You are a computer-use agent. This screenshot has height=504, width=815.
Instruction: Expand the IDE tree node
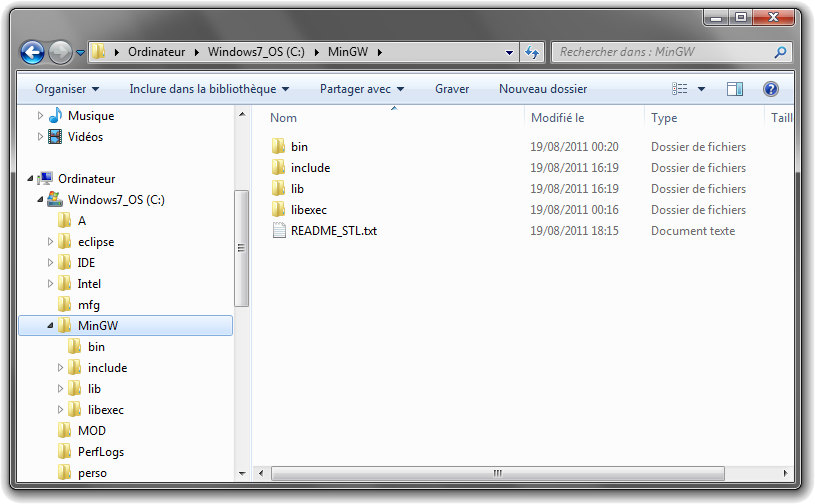pos(50,263)
